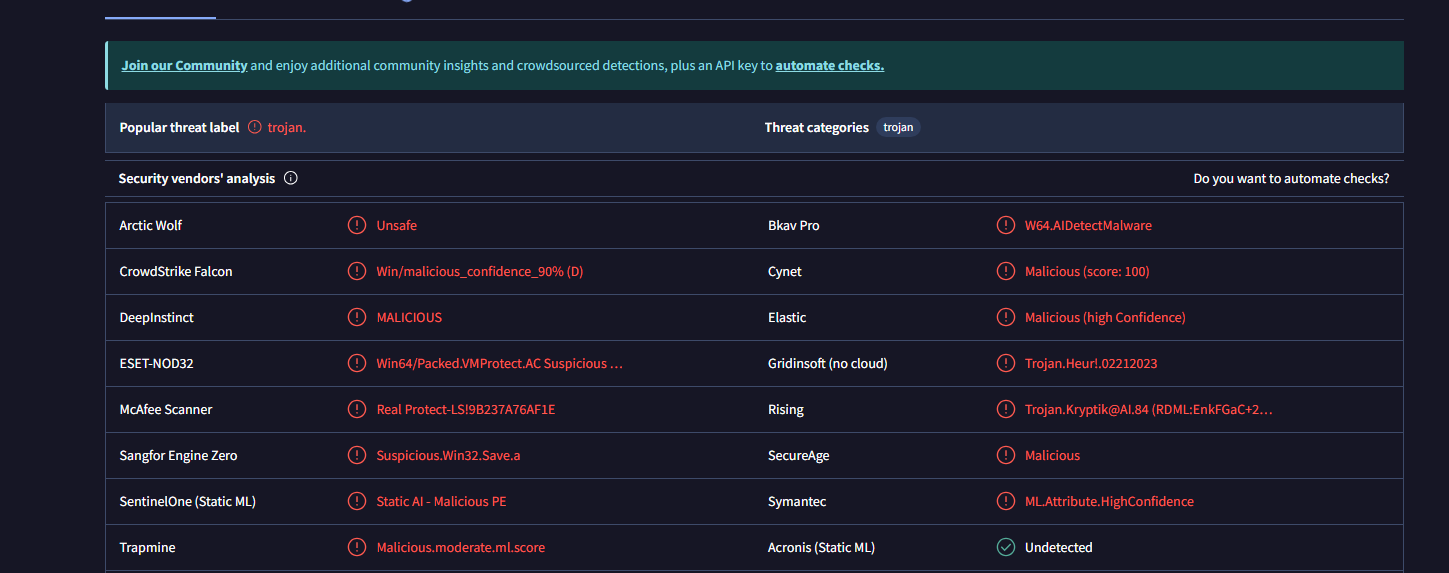Click the warning icon in Rising row
The image size is (1449, 573).
click(x=1006, y=409)
